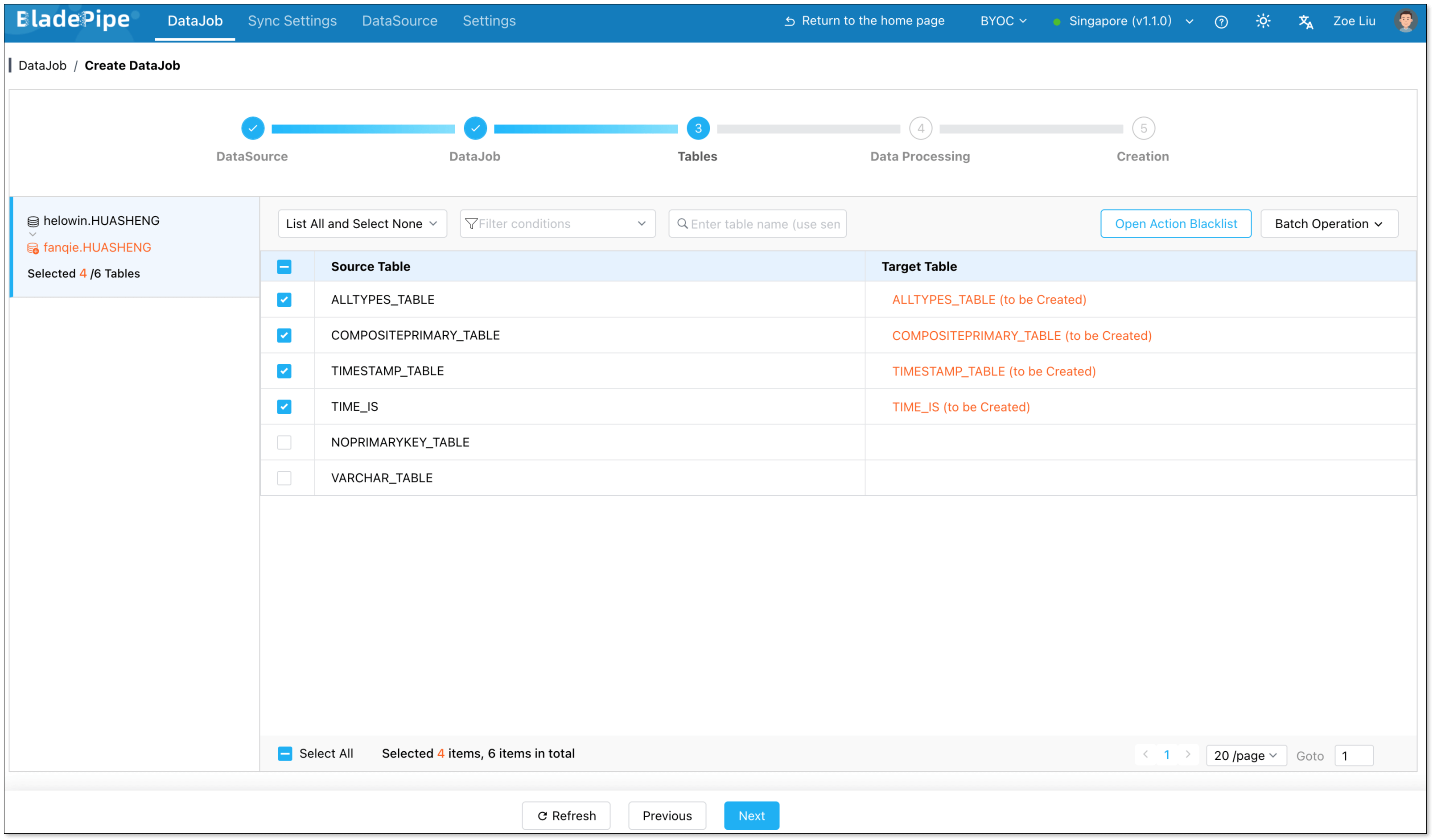The width and height of the screenshot is (1433, 840).
Task: Click the Goto page input field
Action: 1353,755
